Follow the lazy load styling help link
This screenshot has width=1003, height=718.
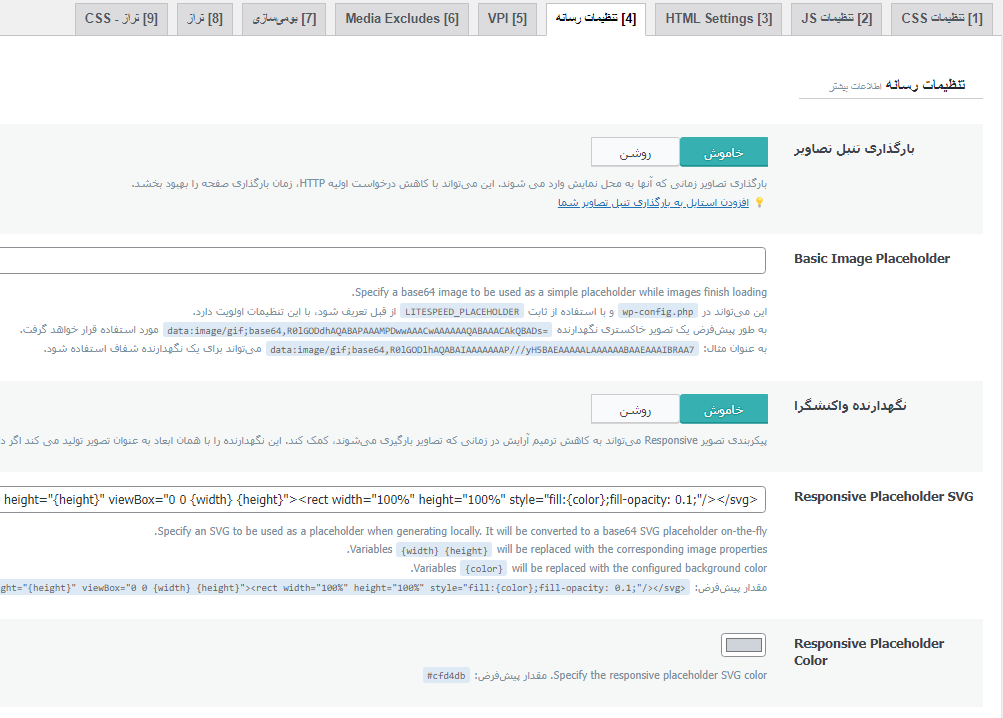point(652,203)
